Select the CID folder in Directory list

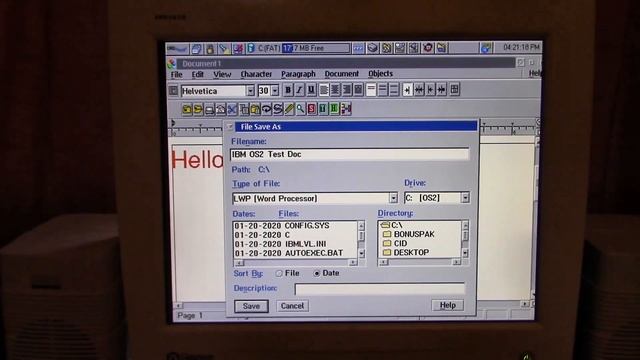click(x=395, y=243)
